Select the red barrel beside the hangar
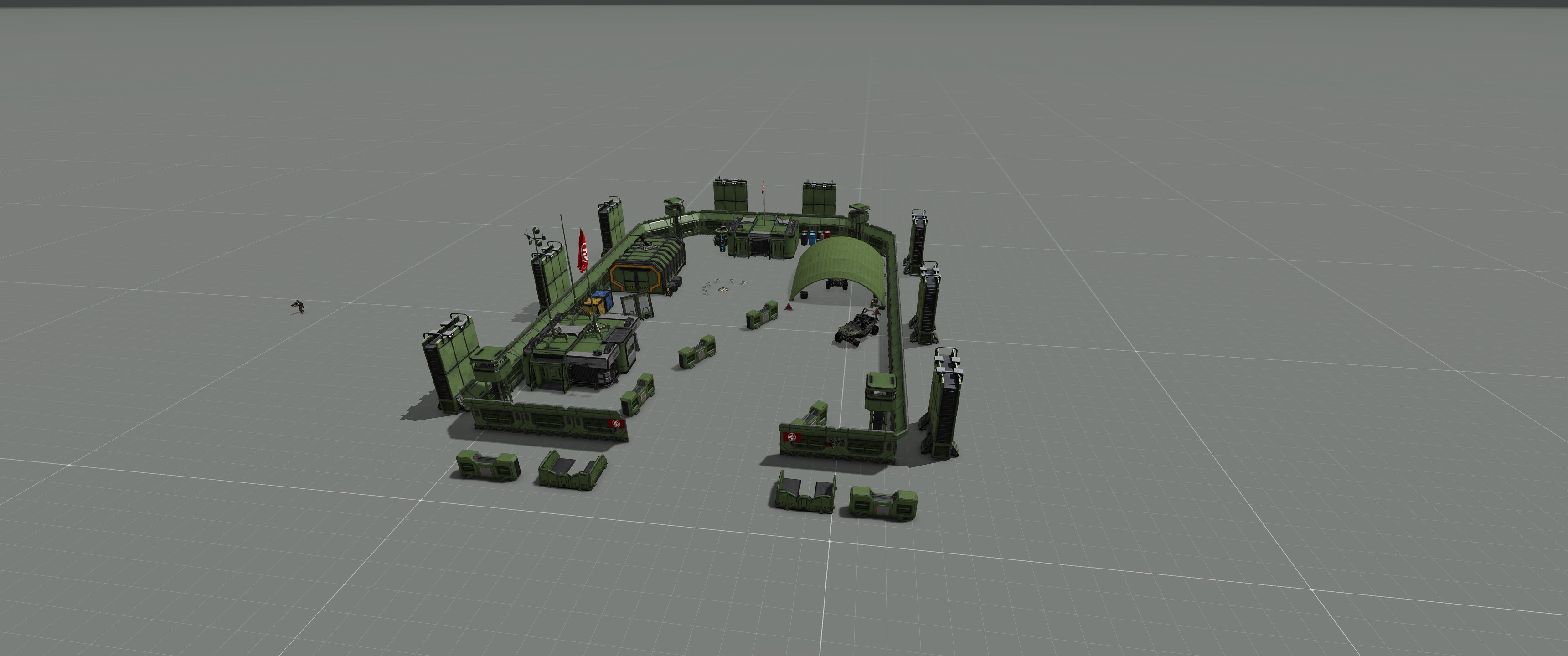Image resolution: width=1568 pixels, height=656 pixels. (x=828, y=235)
